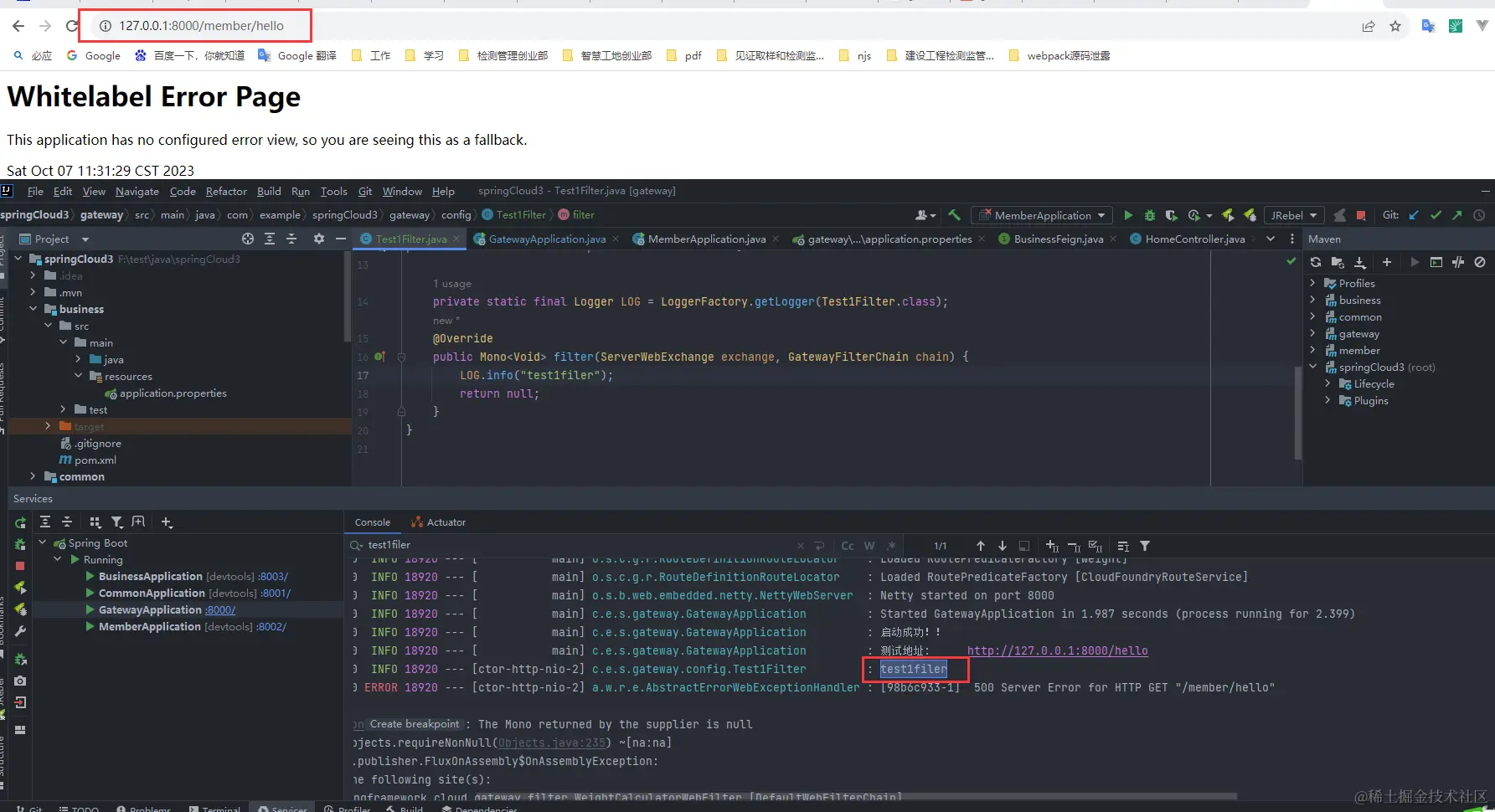Open wrench settings icon in Services sidebar
The height and width of the screenshot is (812, 1495).
click(x=20, y=631)
